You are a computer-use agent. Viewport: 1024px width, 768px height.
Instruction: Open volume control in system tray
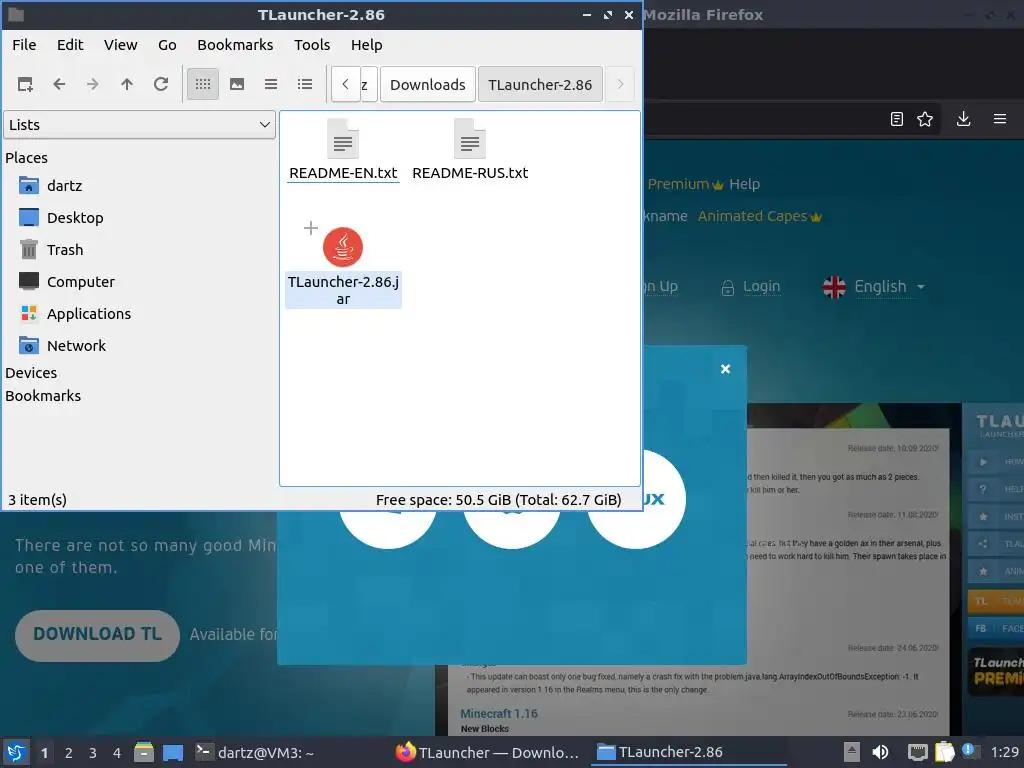(880, 752)
